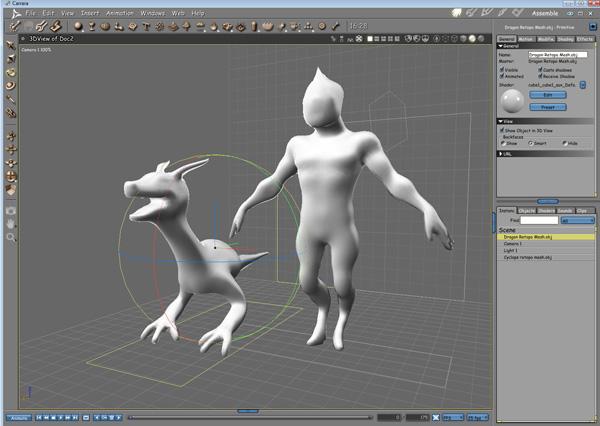Click the X icon beside fps dropdown
600x426 pixels.
(435, 417)
